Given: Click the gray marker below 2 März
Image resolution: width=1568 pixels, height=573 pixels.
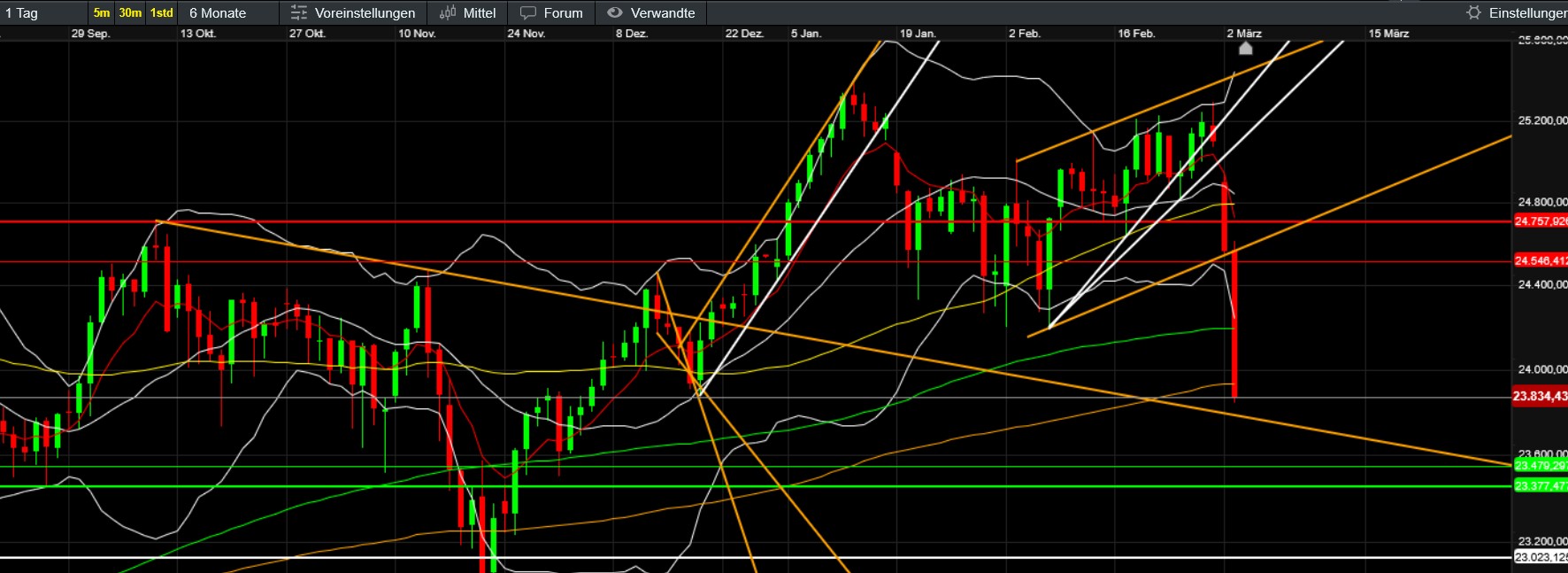Looking at the screenshot, I should (x=1245, y=49).
